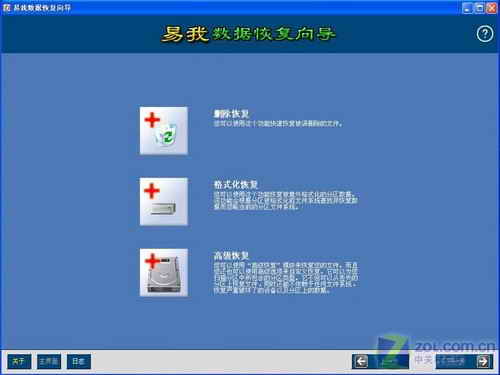
Task: Click the 主界面 (Home) button
Action: (x=49, y=361)
